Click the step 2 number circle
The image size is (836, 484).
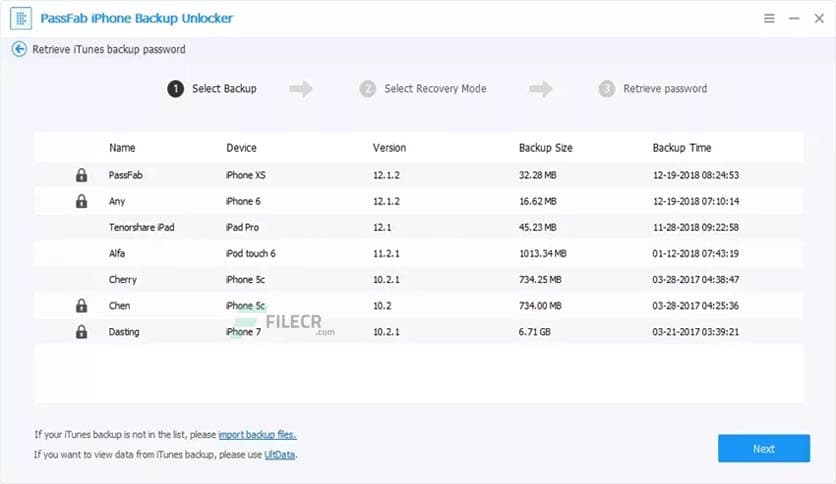pyautogui.click(x=367, y=88)
